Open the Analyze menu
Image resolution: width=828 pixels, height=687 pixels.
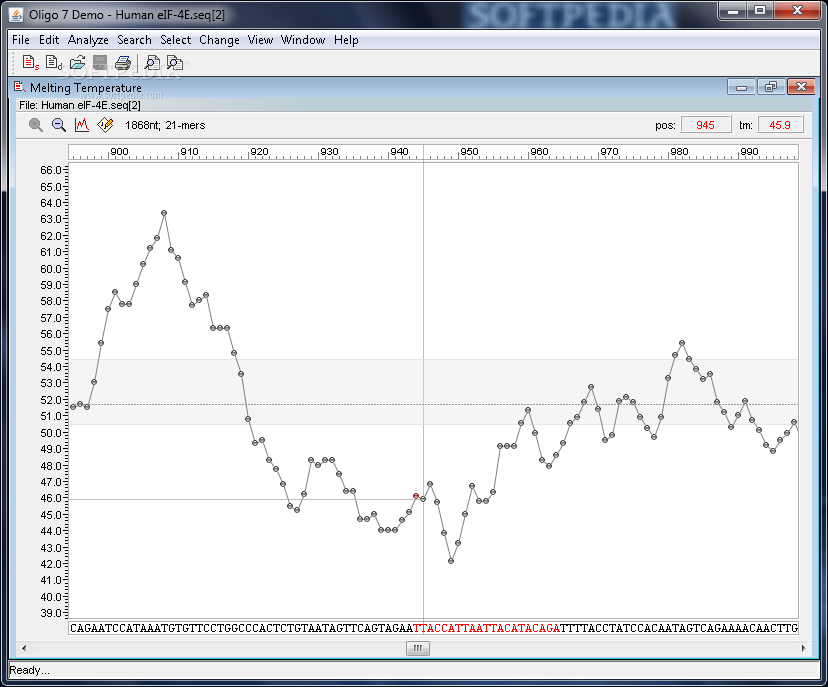pyautogui.click(x=88, y=40)
